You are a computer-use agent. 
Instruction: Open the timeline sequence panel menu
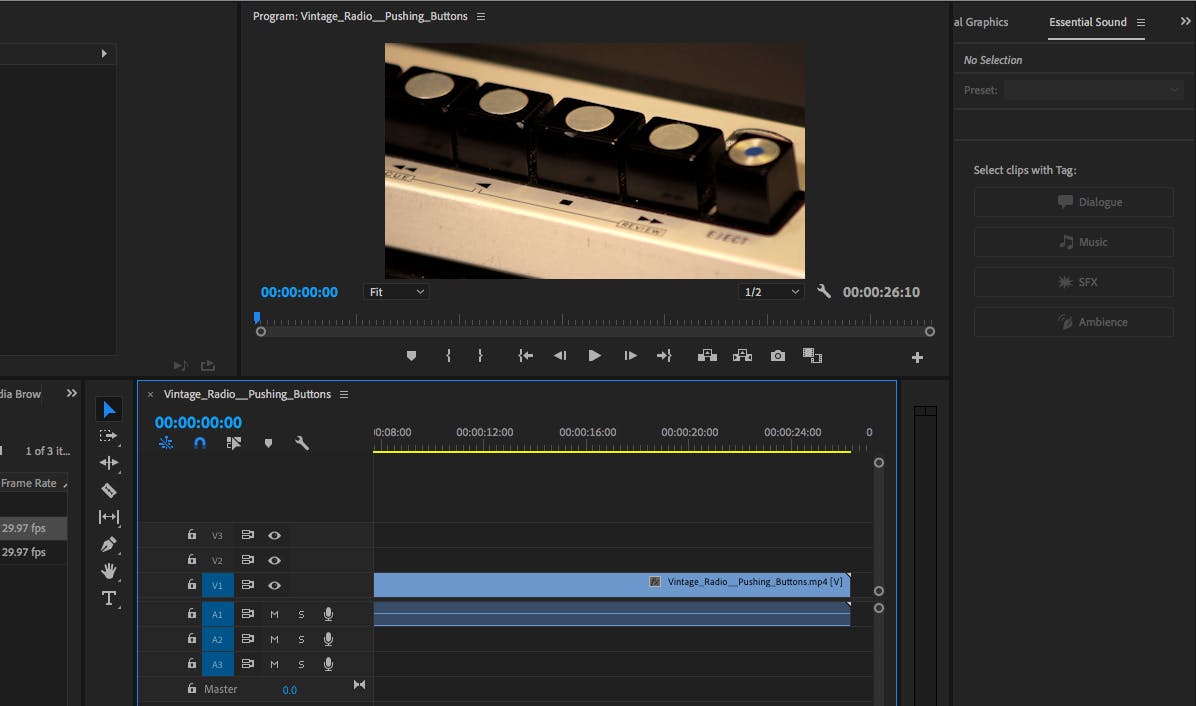click(344, 394)
